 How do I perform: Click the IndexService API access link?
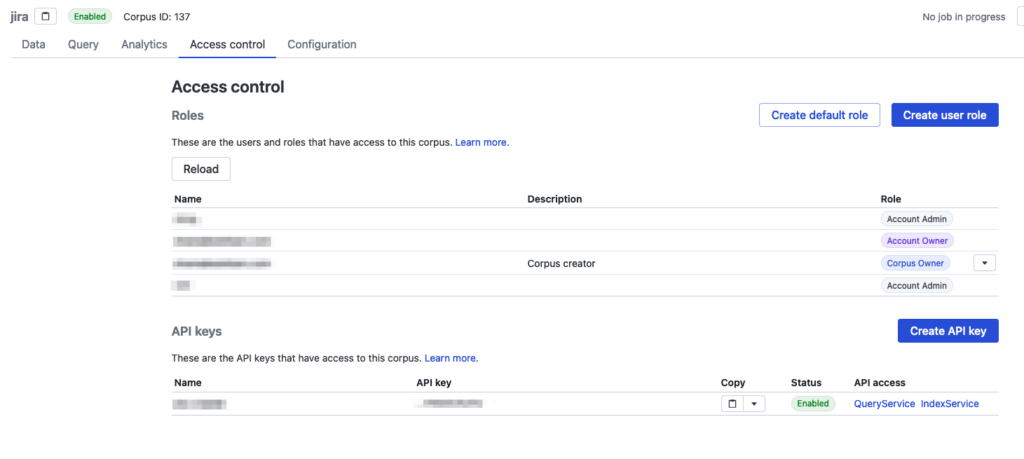[949, 404]
